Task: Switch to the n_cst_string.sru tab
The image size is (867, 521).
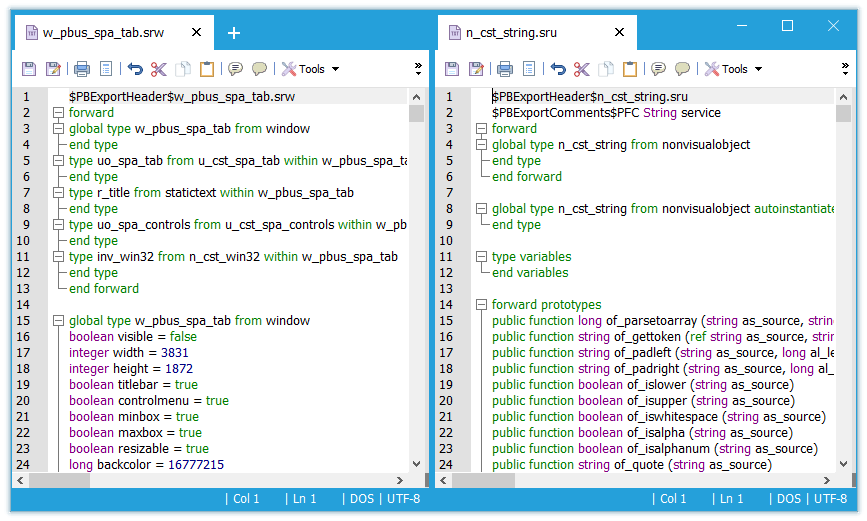Action: pyautogui.click(x=510, y=33)
